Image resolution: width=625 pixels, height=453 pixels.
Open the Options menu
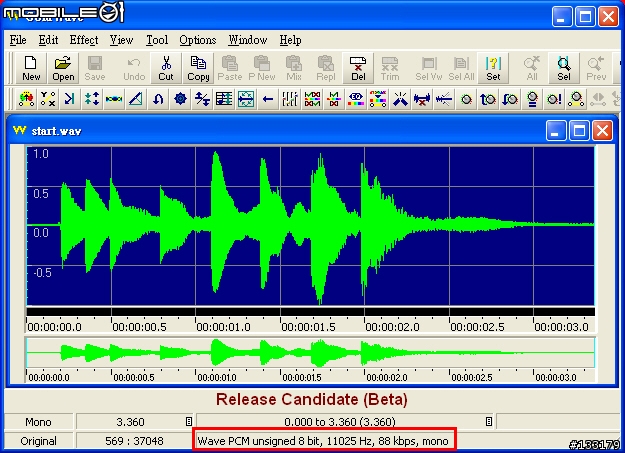[197, 40]
